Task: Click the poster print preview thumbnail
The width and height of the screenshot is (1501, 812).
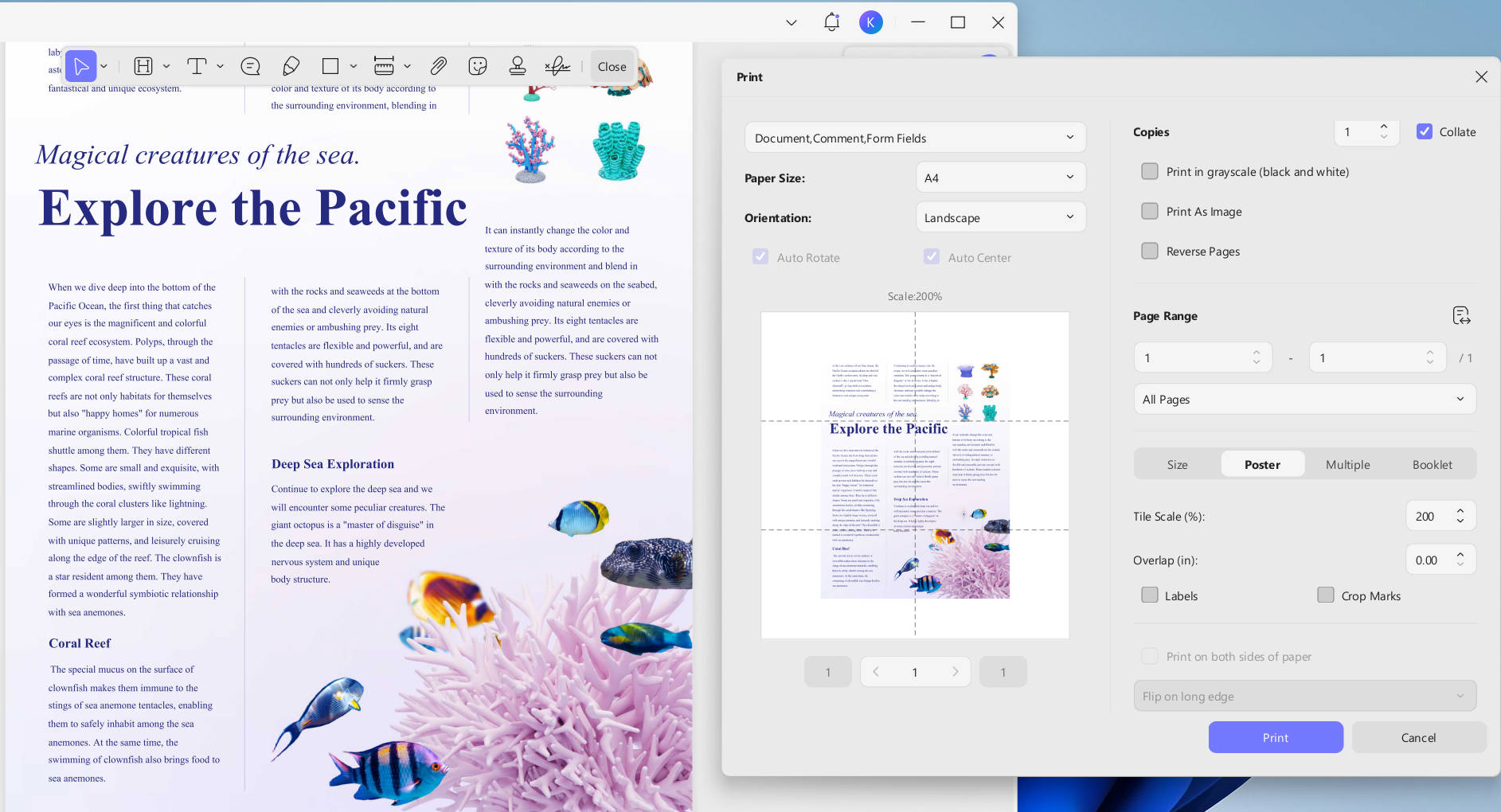Action: click(x=915, y=474)
